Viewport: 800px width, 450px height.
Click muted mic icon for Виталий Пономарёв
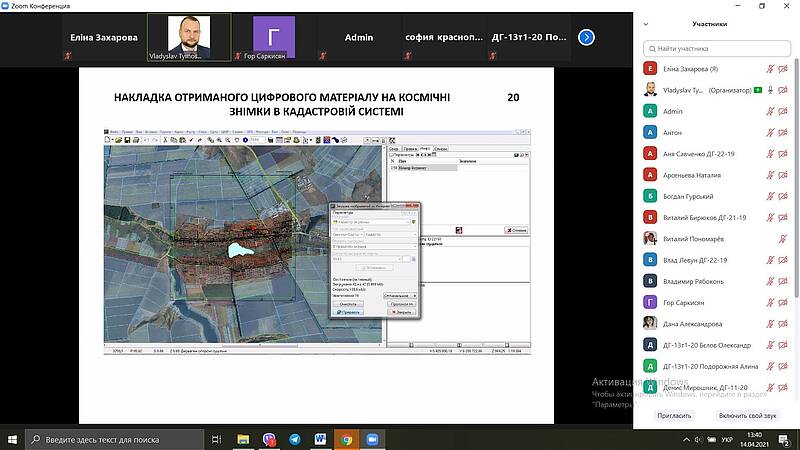(x=783, y=239)
